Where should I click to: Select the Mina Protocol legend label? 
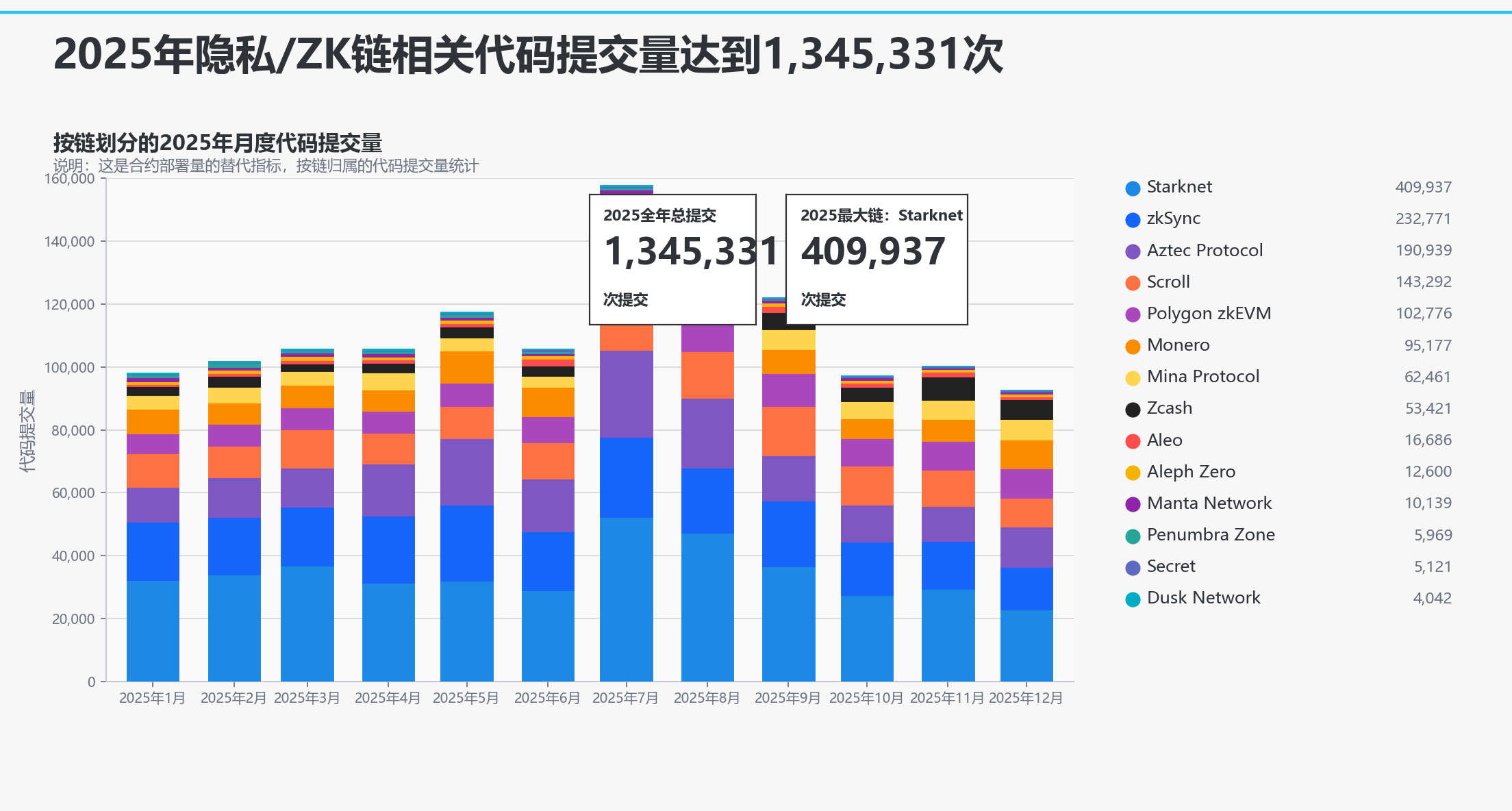pos(1203,376)
